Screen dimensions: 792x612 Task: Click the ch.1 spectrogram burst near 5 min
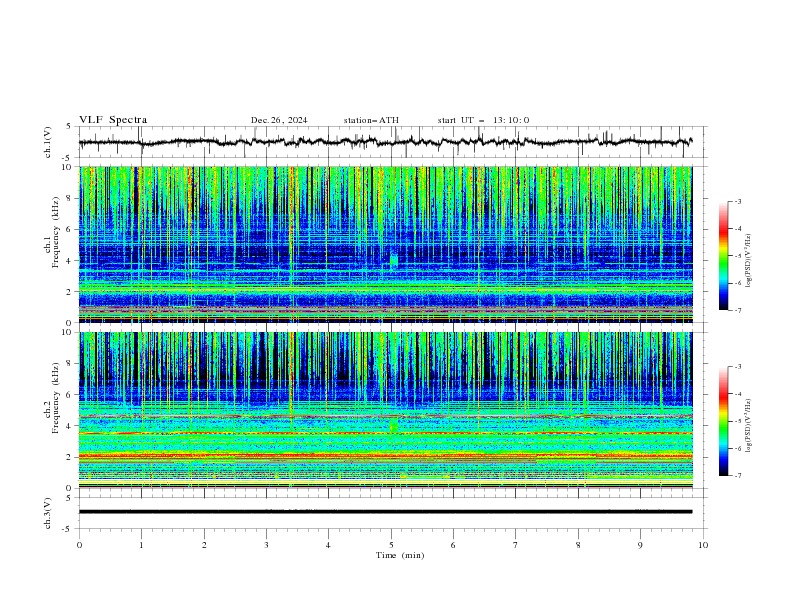[393, 261]
